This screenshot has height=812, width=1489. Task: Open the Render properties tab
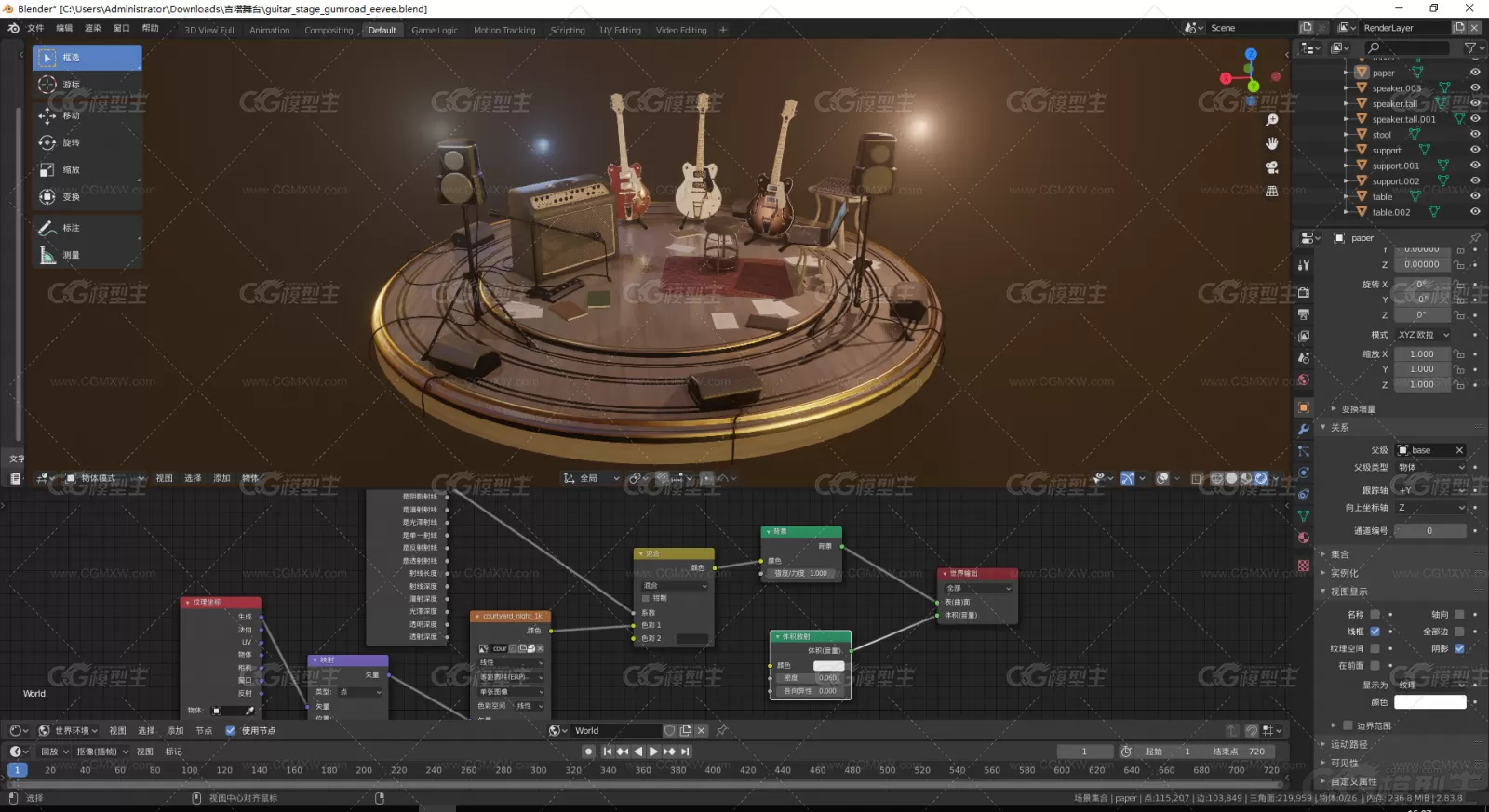1304,292
